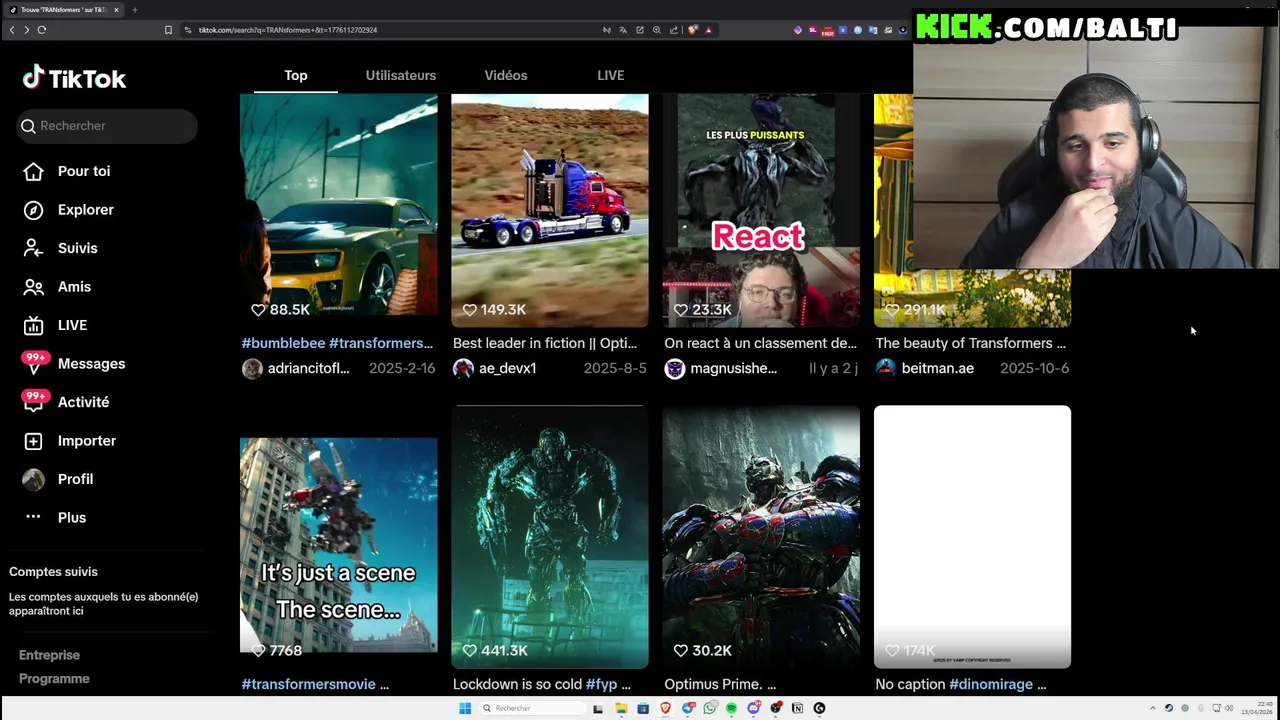1280x720 pixels.
Task: Click magnusishe avatar picture
Action: pos(675,368)
